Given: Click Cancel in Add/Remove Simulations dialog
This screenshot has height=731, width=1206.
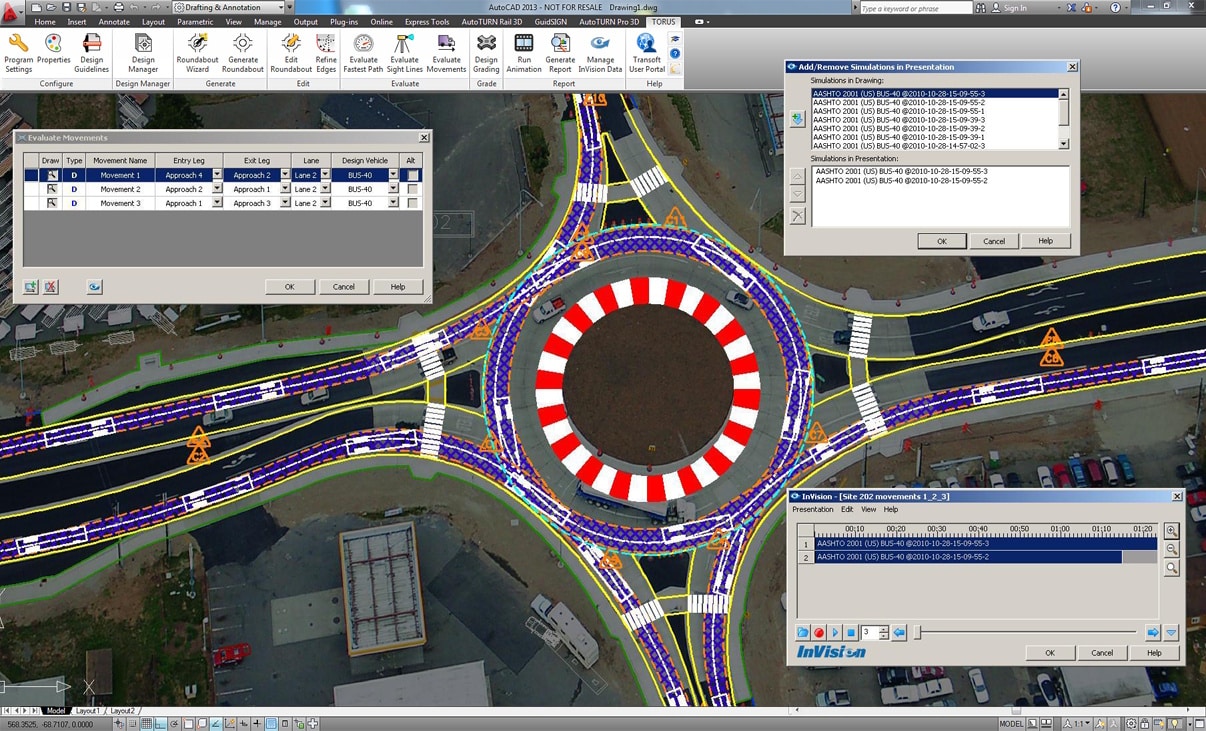Looking at the screenshot, I should [993, 241].
